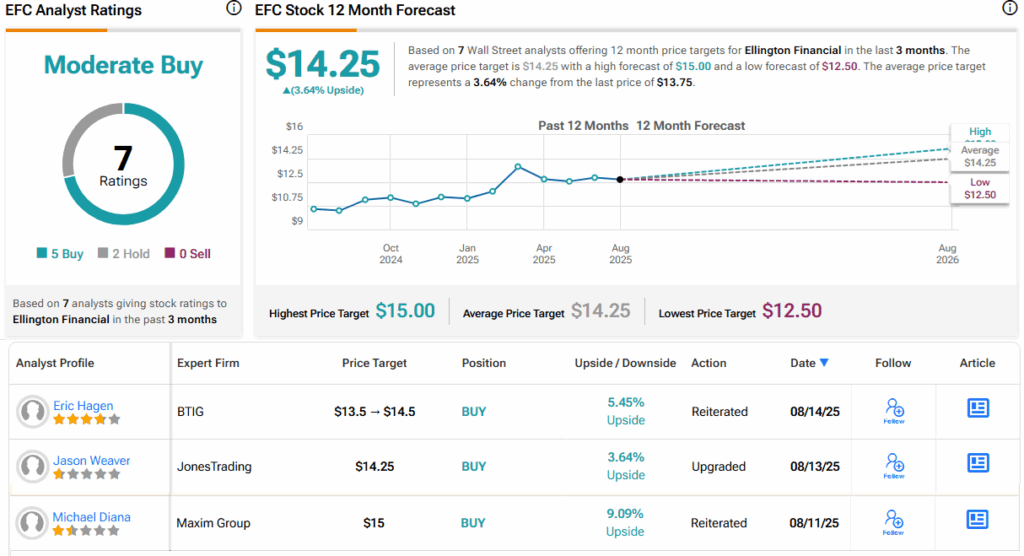The image size is (1024, 556).
Task: Click Maxim Group in Expert Firm column
Action: click(214, 523)
